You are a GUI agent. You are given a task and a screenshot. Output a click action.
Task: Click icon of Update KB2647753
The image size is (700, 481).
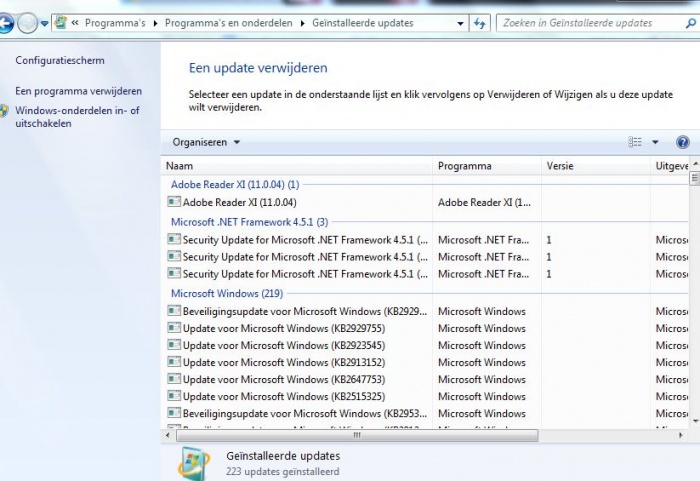174,379
